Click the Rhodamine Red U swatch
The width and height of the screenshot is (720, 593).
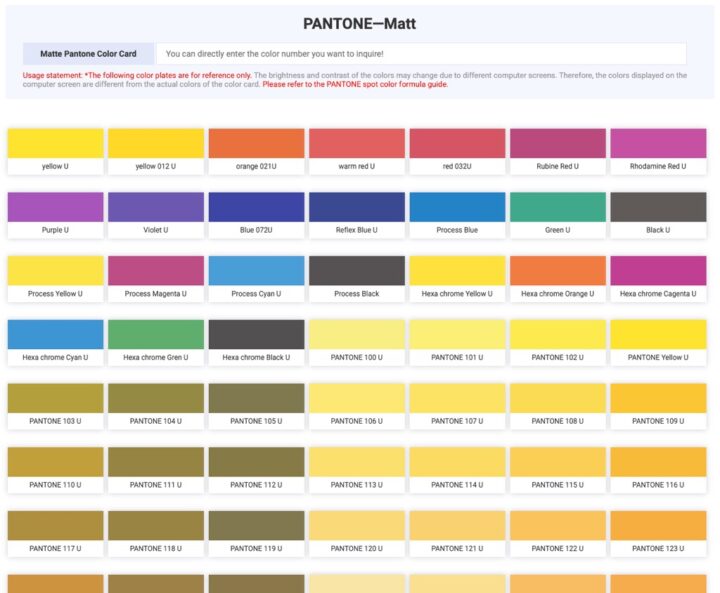click(658, 144)
